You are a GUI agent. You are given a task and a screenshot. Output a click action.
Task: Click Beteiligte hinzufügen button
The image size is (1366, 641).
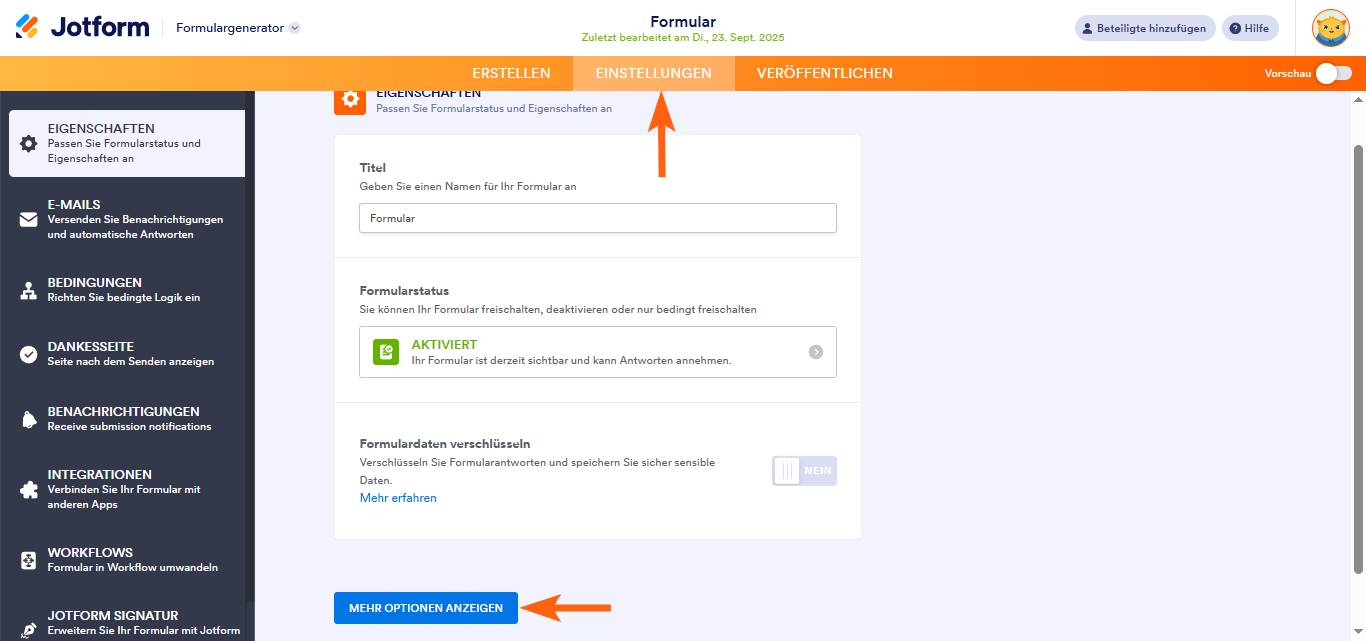click(x=1145, y=28)
